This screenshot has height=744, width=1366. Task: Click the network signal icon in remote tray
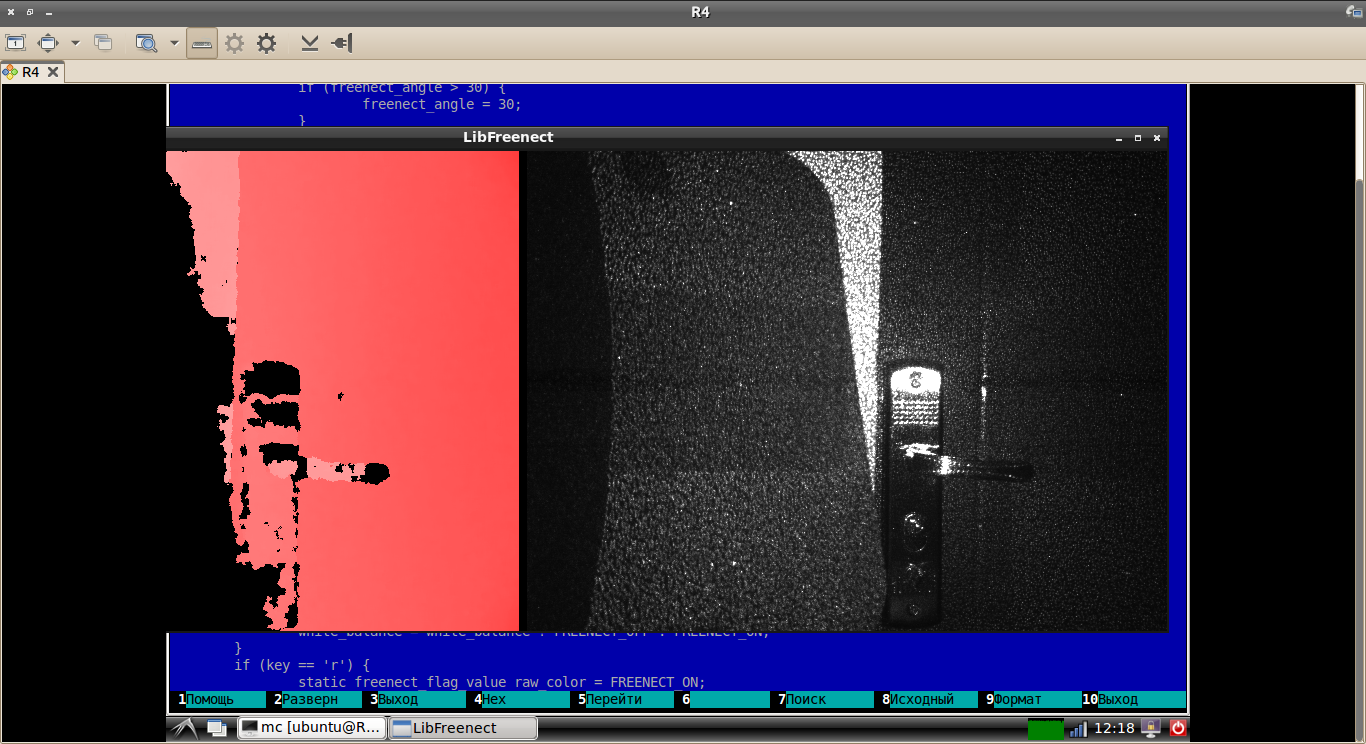click(x=1078, y=729)
